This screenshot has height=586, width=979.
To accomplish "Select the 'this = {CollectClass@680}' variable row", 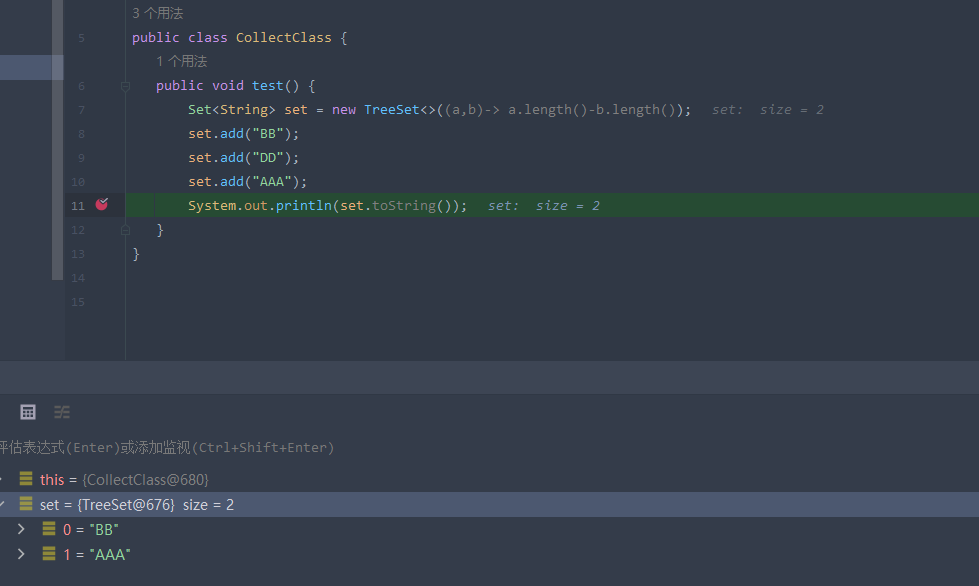I will pos(124,480).
